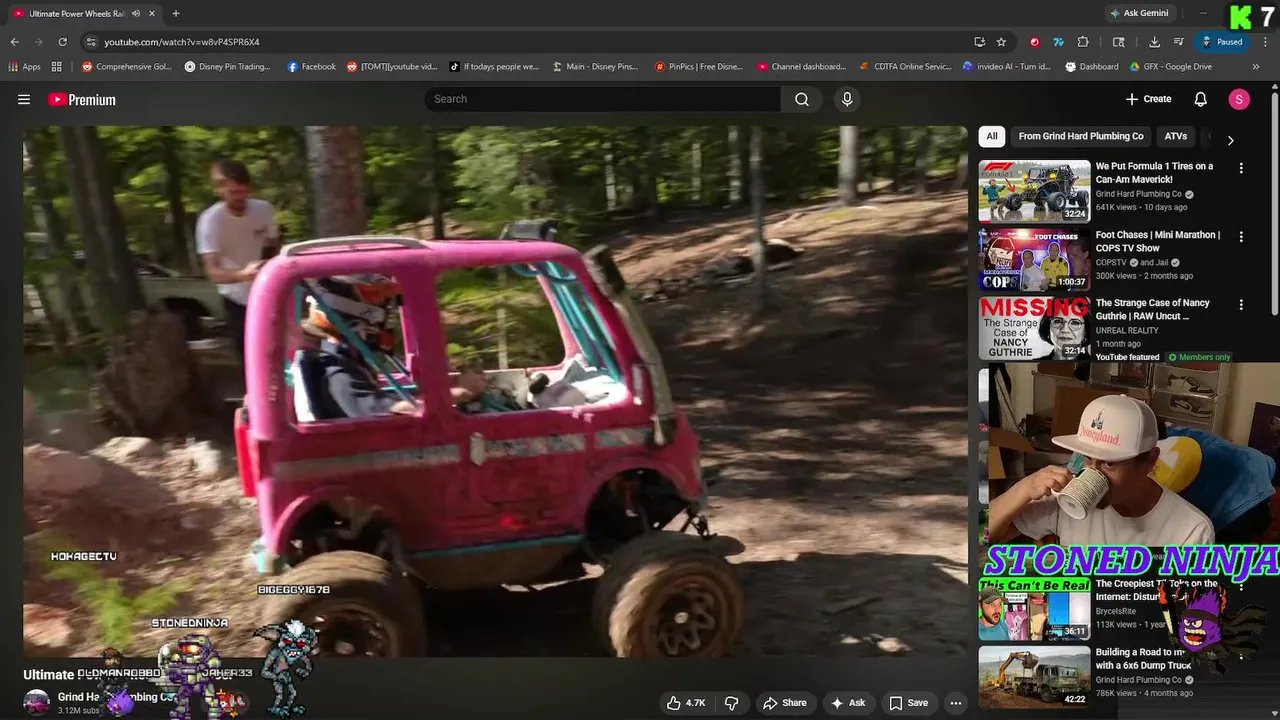Open the red circular extension icon

(1034, 42)
